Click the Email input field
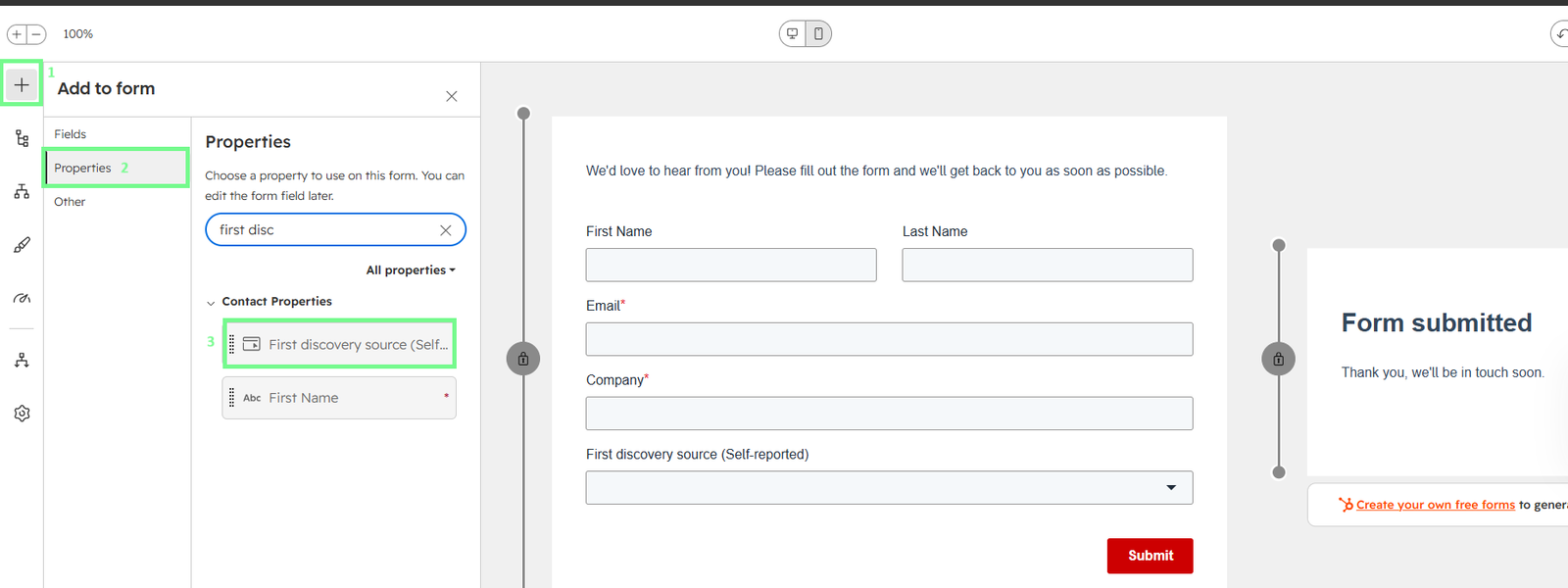This screenshot has width=1568, height=588. coord(890,339)
